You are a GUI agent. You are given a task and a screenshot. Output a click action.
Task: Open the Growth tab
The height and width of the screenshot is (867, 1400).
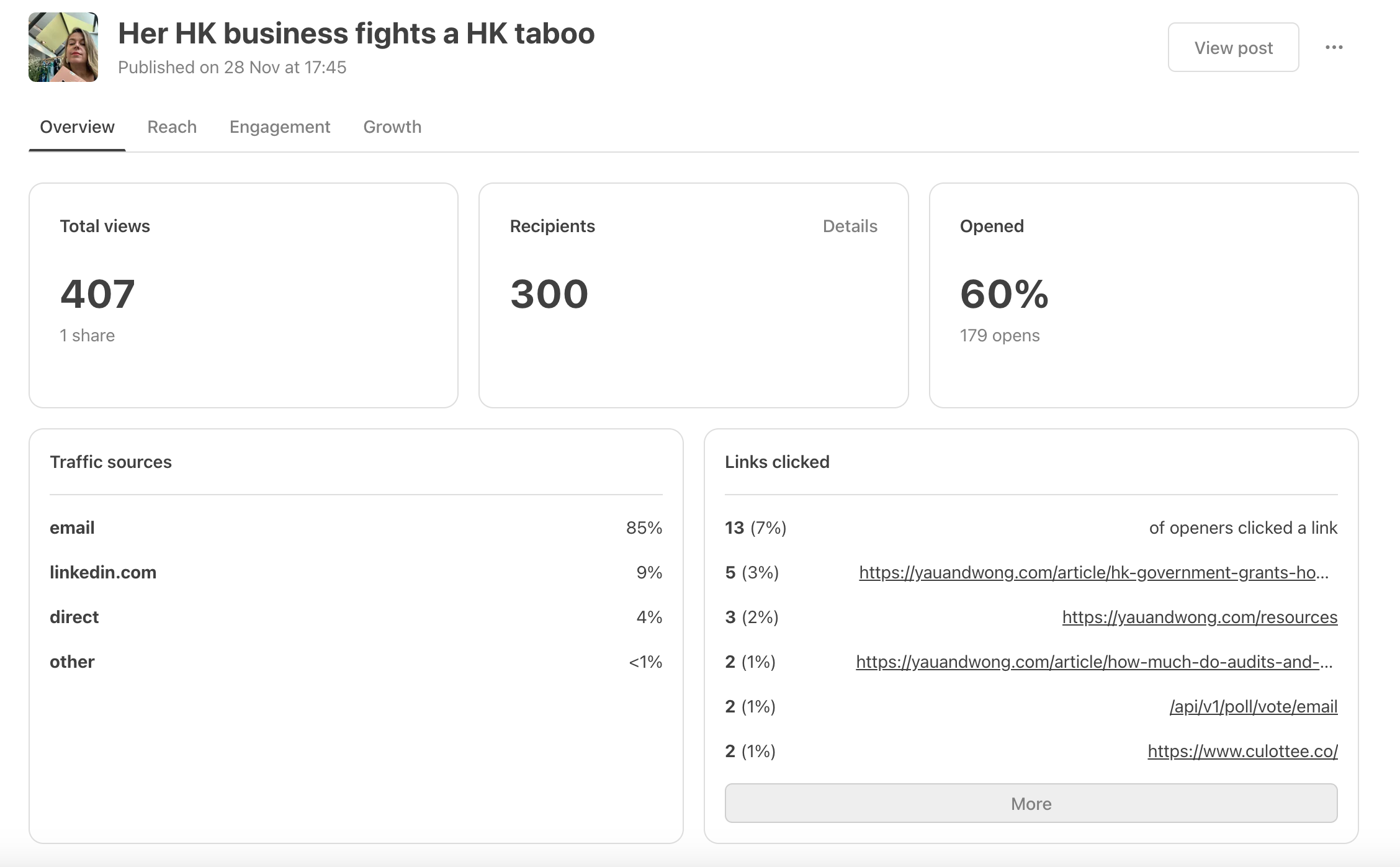click(392, 127)
